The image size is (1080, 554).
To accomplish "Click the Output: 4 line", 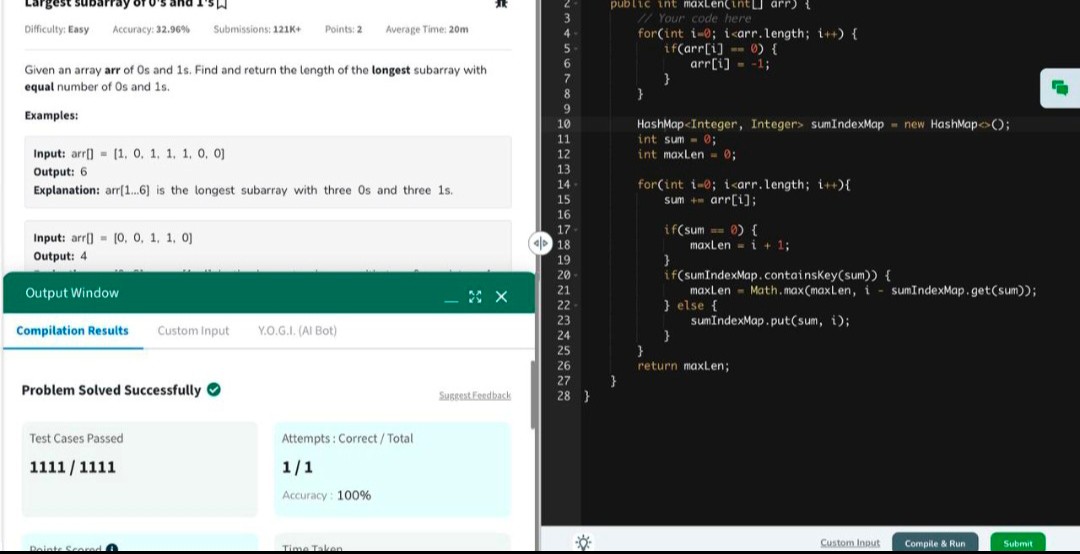I will (60, 256).
